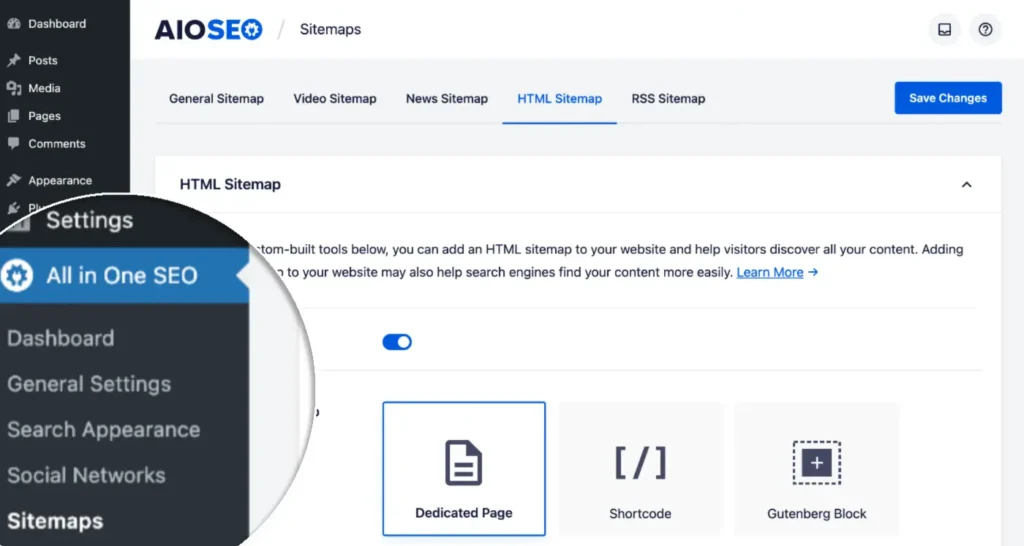Open the notifications inbox icon
Viewport: 1024px width, 546px height.
[x=944, y=29]
